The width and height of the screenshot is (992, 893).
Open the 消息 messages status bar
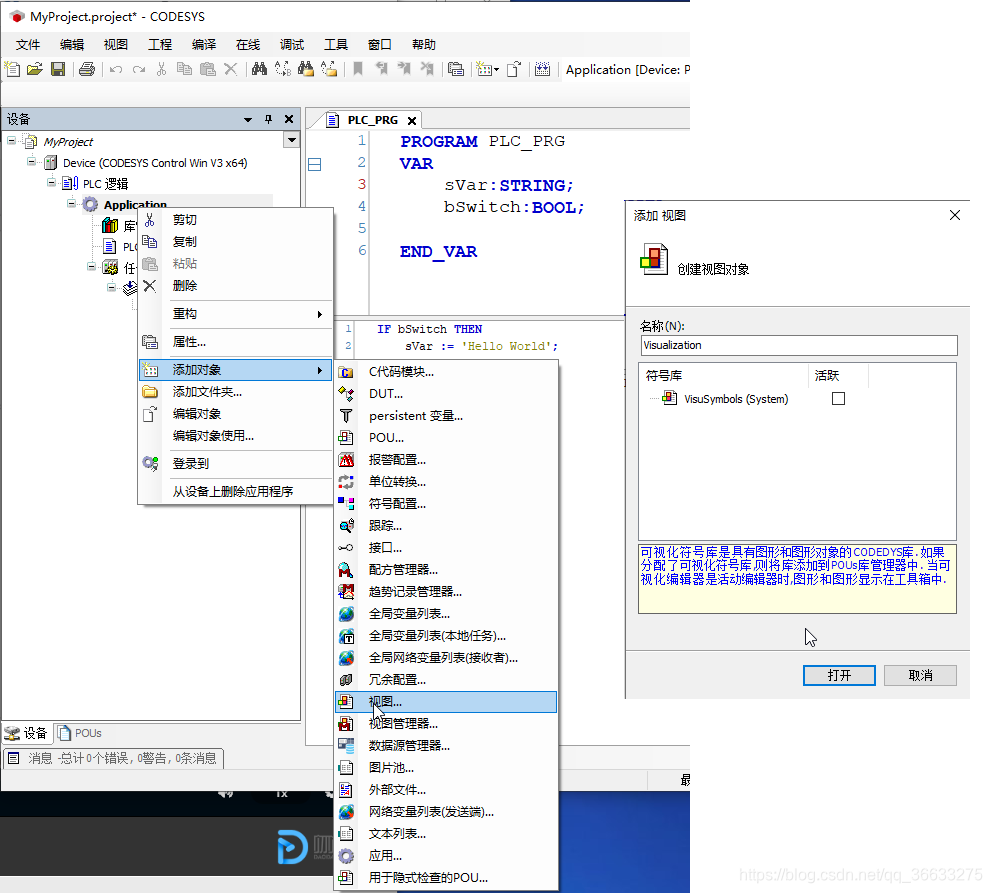click(114, 758)
